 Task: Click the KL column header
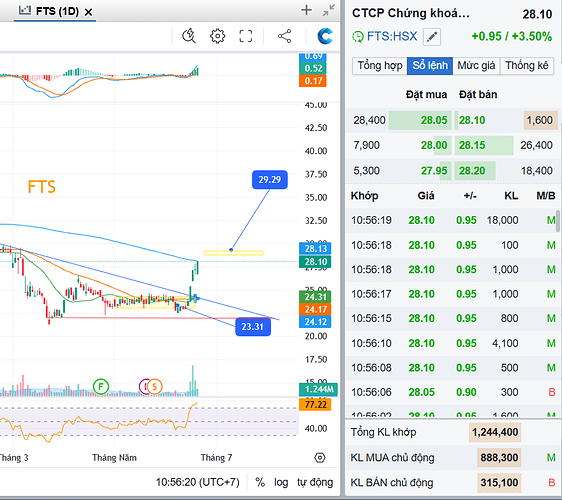click(x=511, y=196)
